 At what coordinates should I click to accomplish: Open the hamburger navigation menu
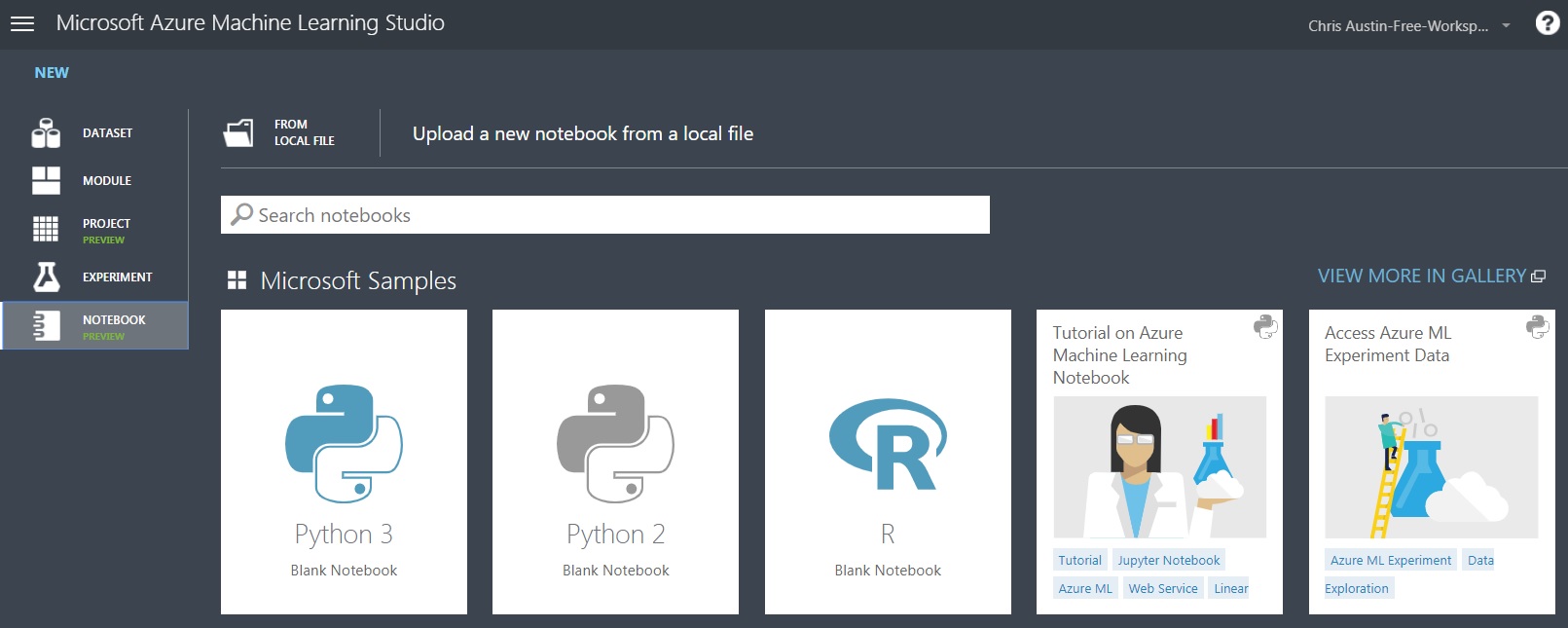pos(21,23)
